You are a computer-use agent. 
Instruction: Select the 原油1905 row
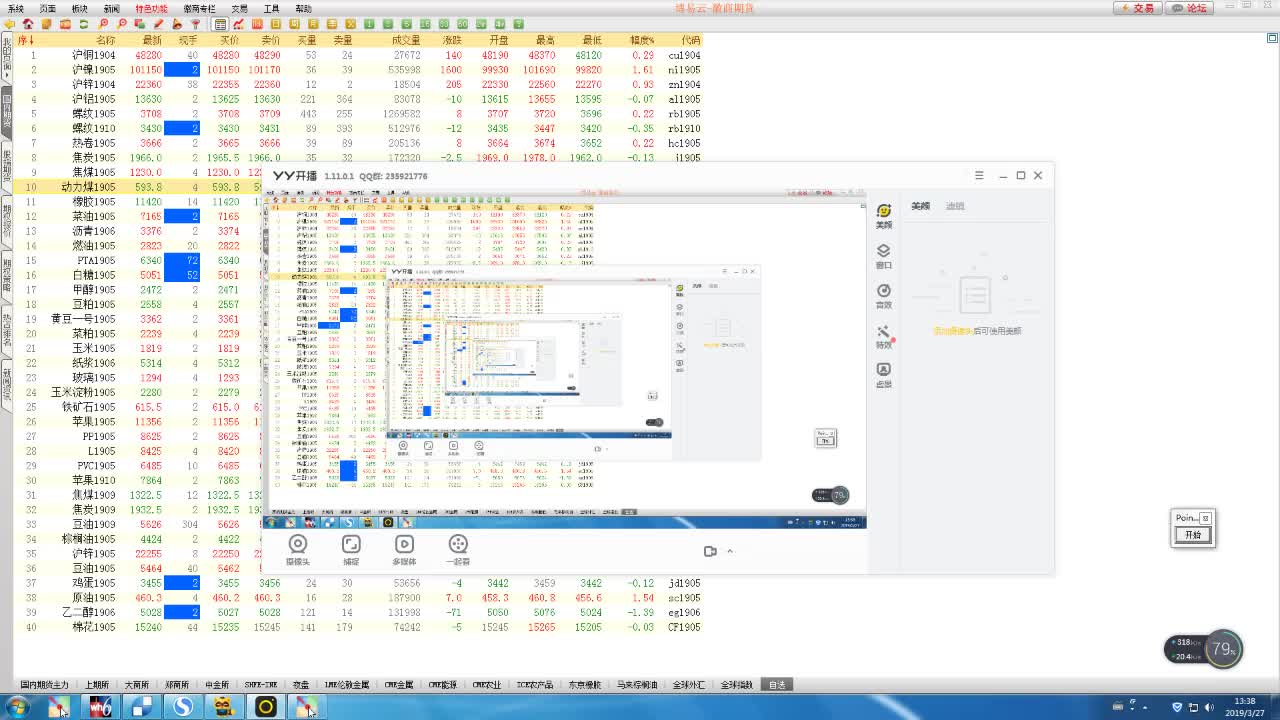pyautogui.click(x=358, y=597)
